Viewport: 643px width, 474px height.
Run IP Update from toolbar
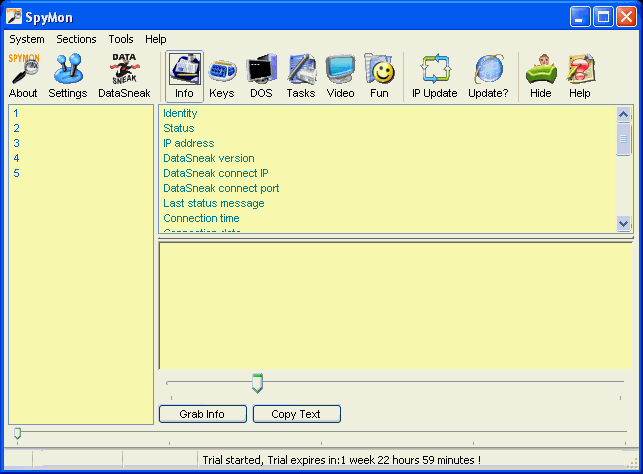coord(435,76)
